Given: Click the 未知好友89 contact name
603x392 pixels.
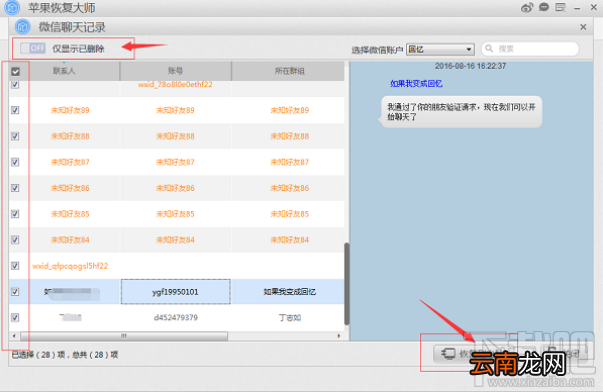Looking at the screenshot, I should tap(70, 110).
